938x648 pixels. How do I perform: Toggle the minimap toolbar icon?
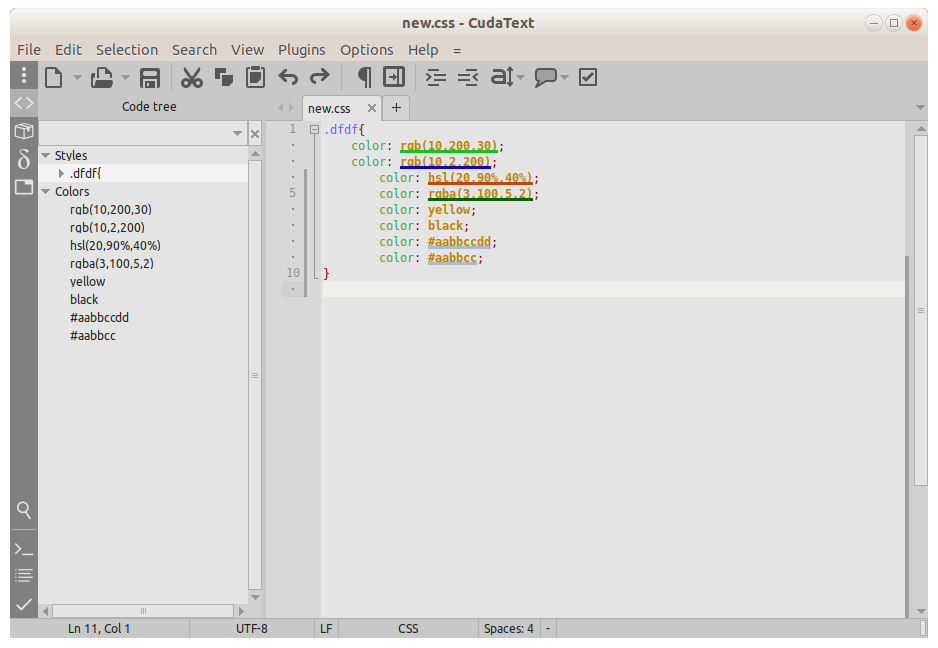click(x=394, y=77)
